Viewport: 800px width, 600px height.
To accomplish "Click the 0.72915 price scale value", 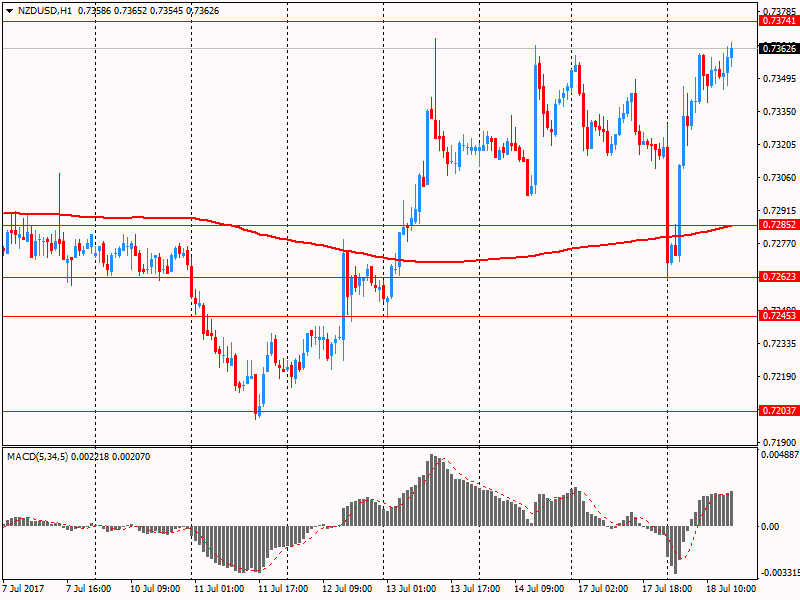I will (x=780, y=211).
